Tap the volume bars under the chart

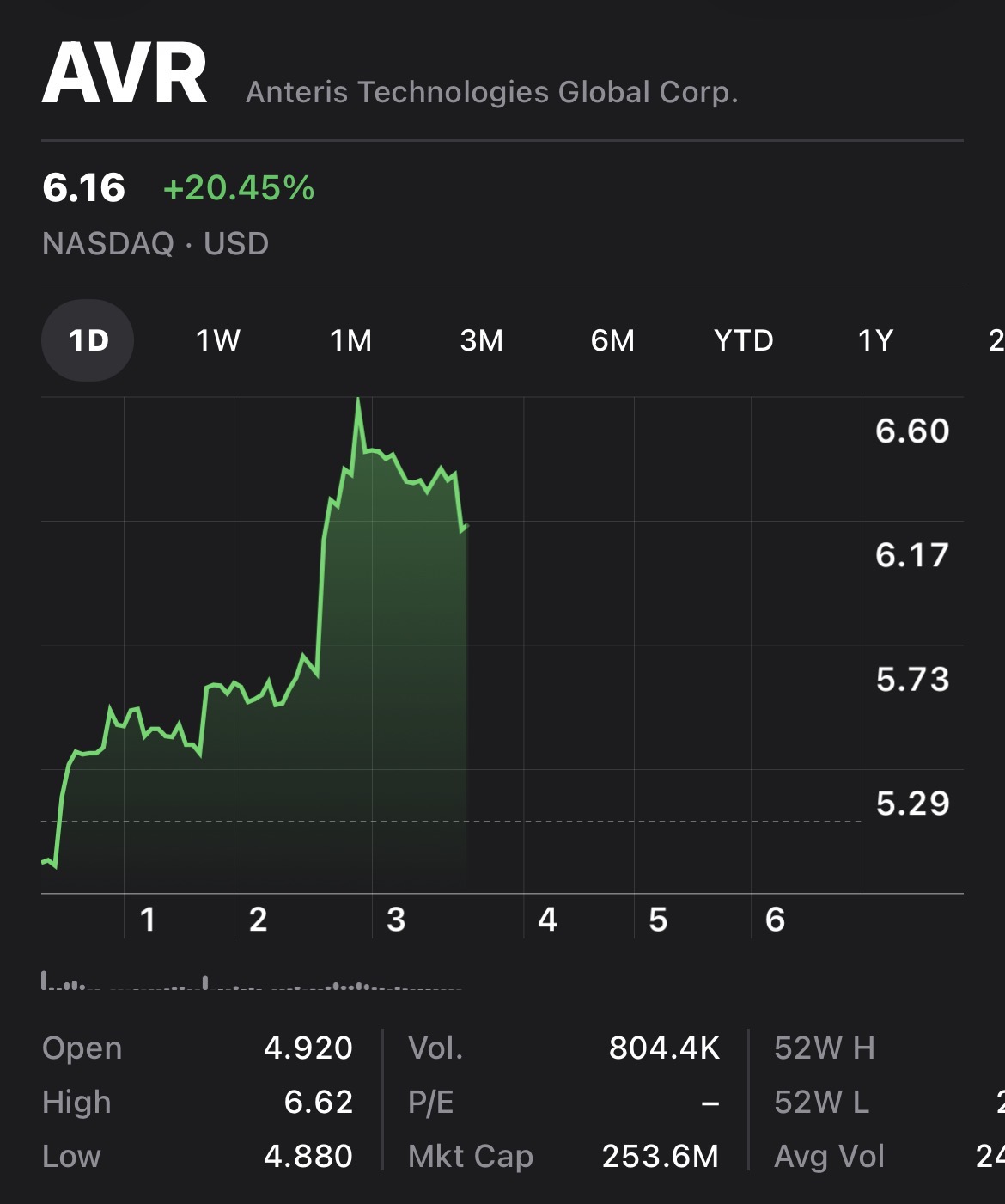pos(251,983)
